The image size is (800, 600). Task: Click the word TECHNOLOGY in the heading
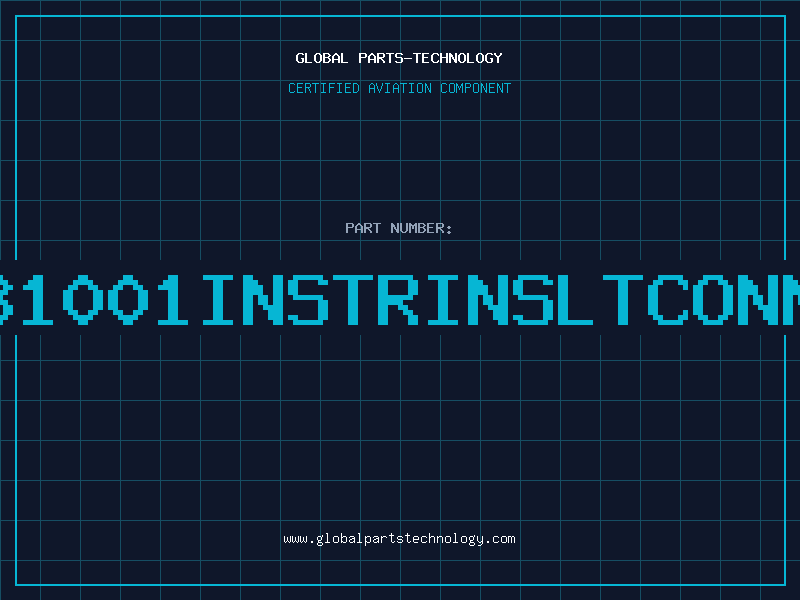click(x=458, y=58)
